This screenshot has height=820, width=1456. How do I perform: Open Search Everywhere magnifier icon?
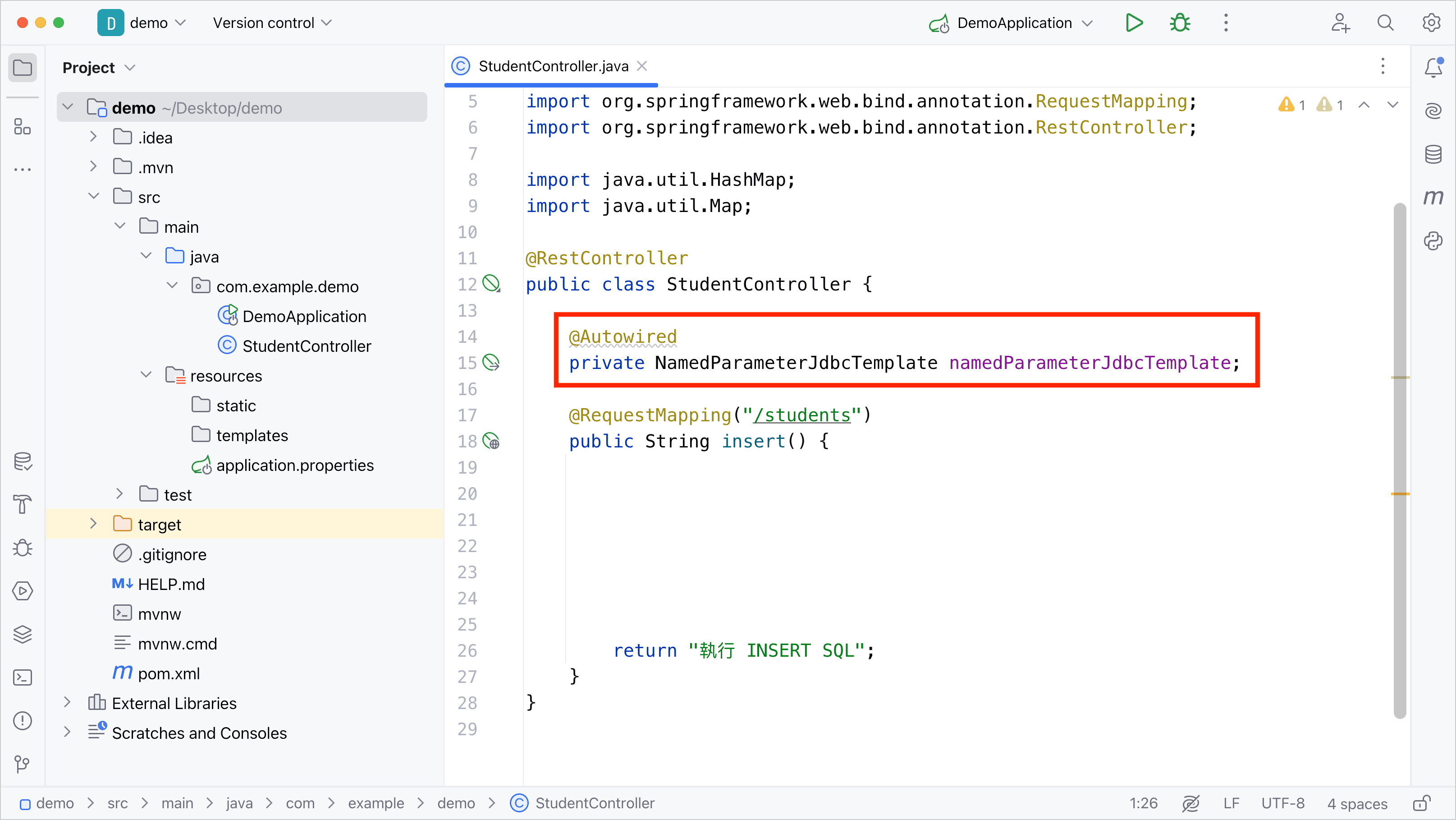pos(1385,23)
